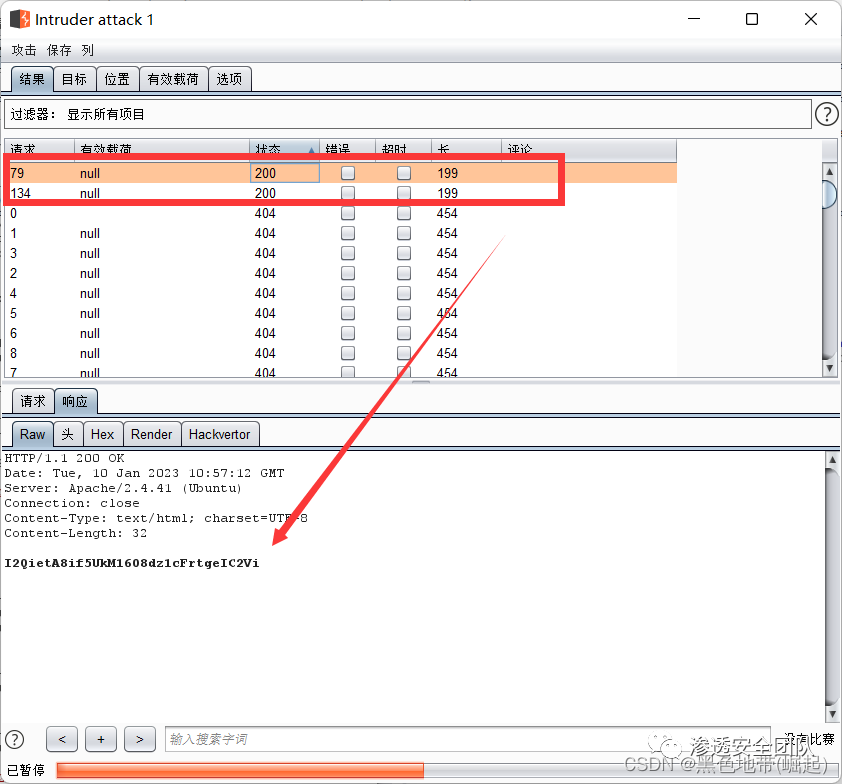This screenshot has width=842, height=784.
Task: Open the 攻击 menu
Action: [x=24, y=50]
